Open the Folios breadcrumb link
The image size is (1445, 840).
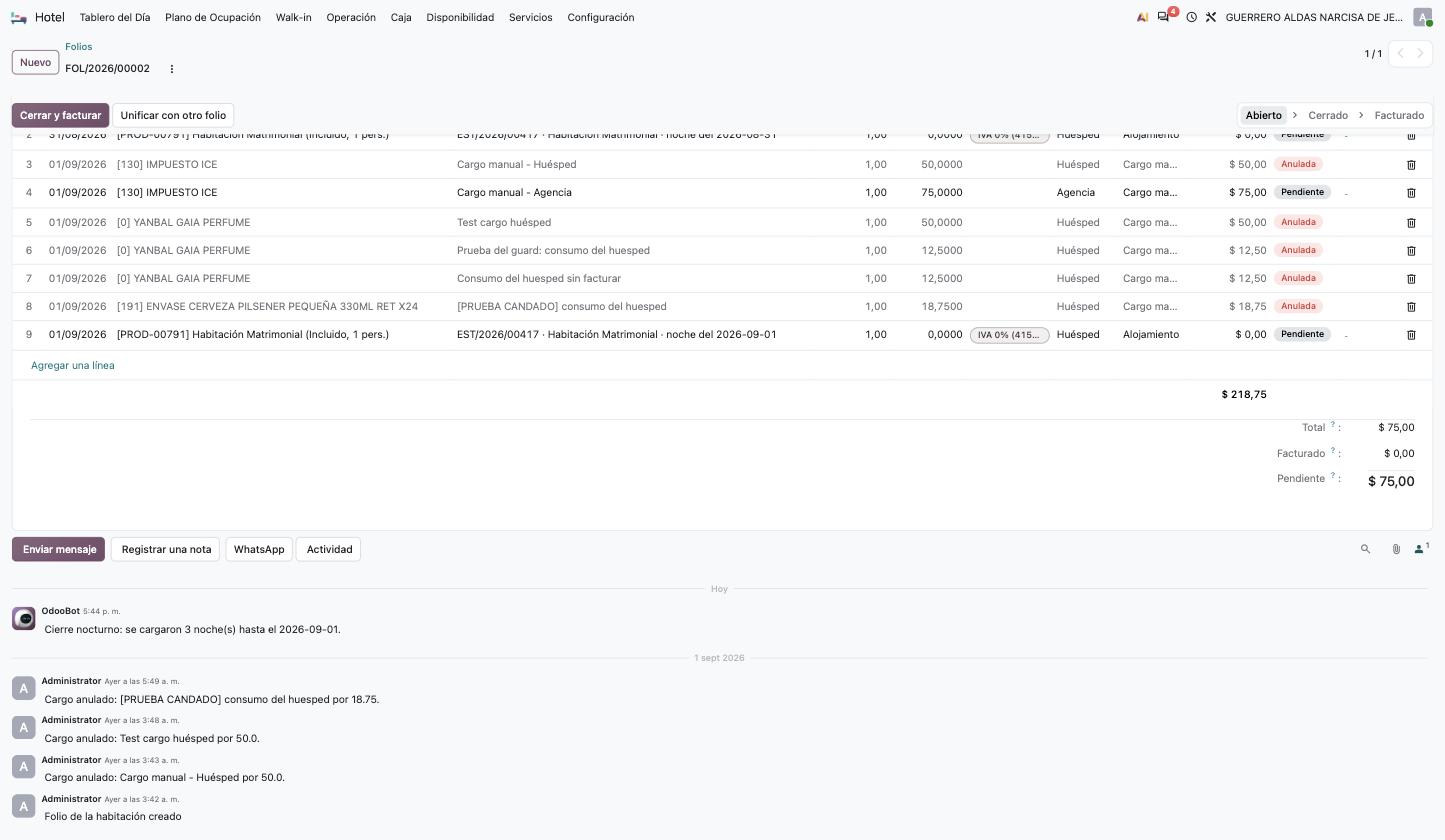(x=78, y=47)
